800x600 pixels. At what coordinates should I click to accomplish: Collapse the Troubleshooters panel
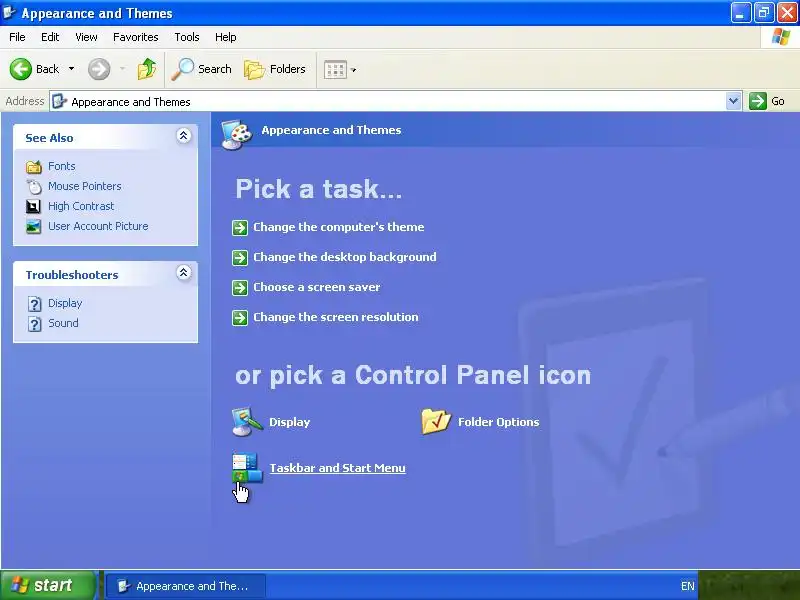(x=184, y=272)
